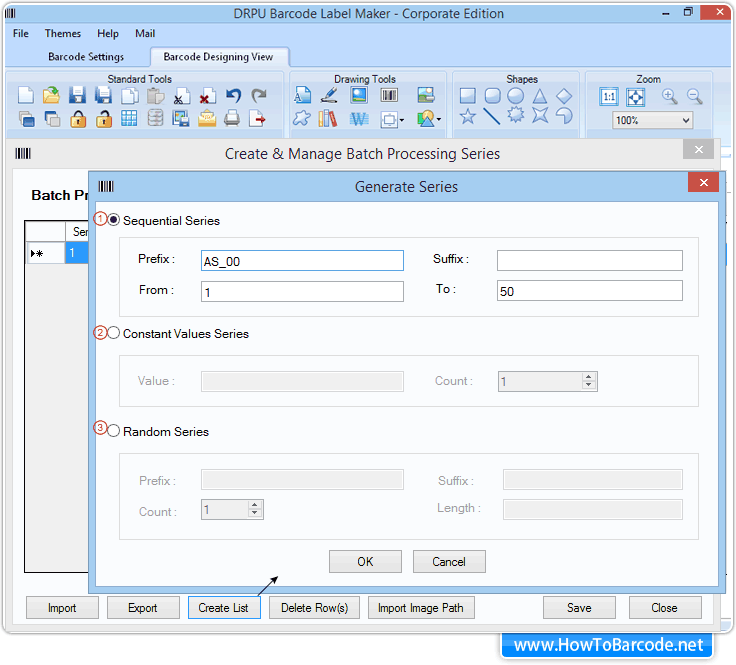Image resolution: width=736 pixels, height=665 pixels.
Task: Select the Random Series radio button
Action: tap(114, 430)
